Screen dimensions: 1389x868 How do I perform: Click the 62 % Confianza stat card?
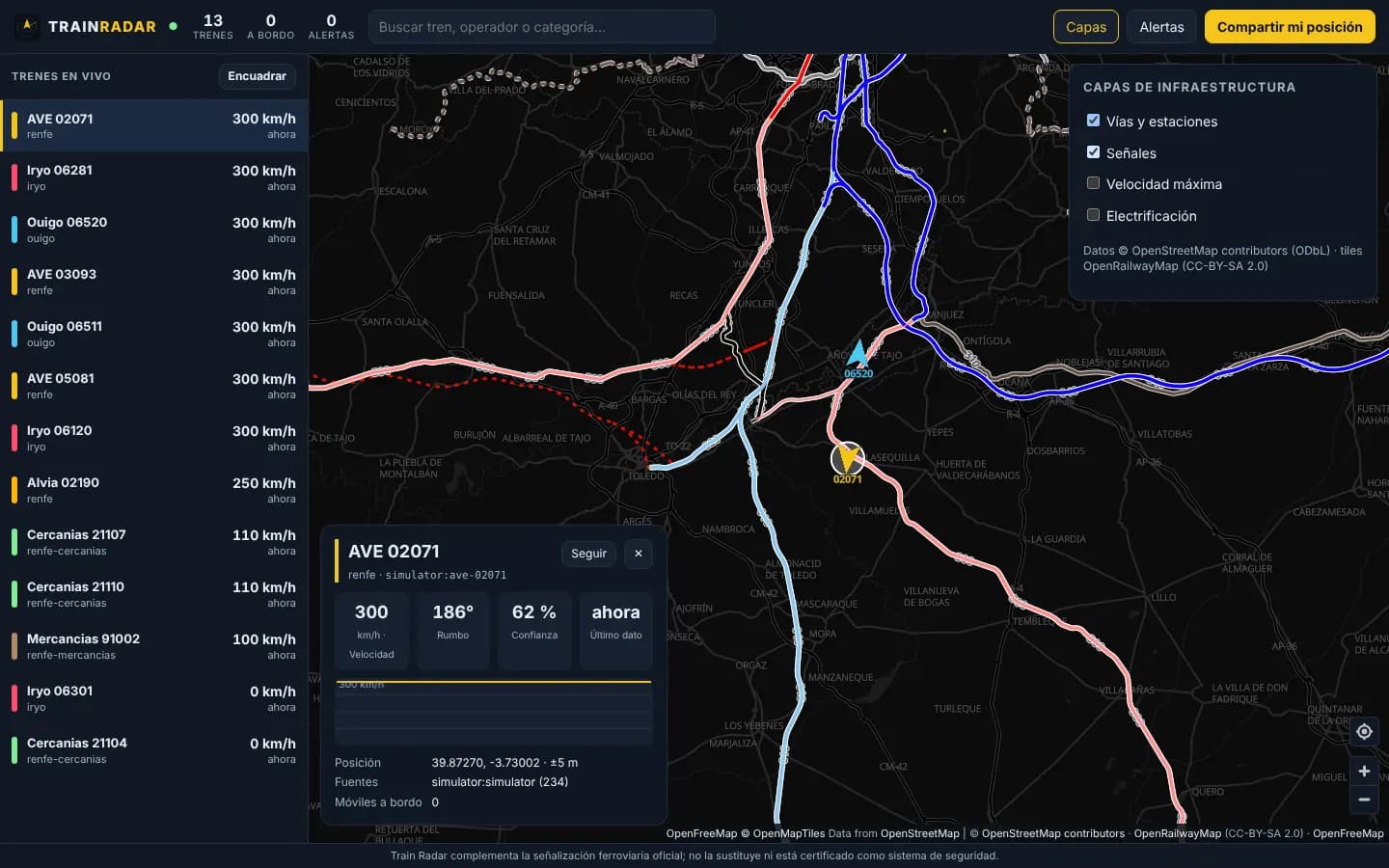pos(534,632)
